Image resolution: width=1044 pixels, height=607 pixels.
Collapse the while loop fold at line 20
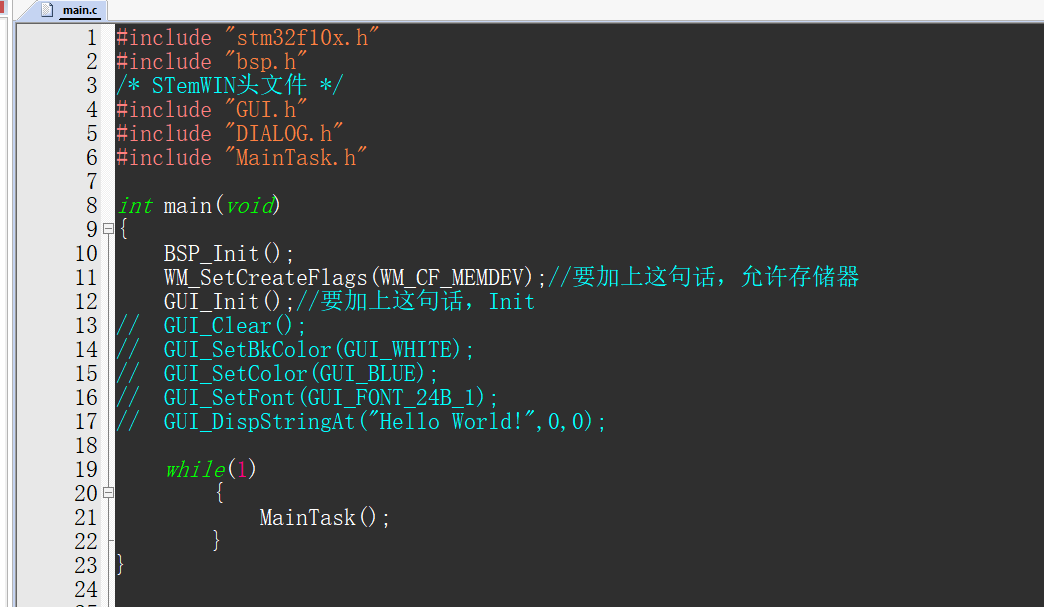[x=108, y=493]
